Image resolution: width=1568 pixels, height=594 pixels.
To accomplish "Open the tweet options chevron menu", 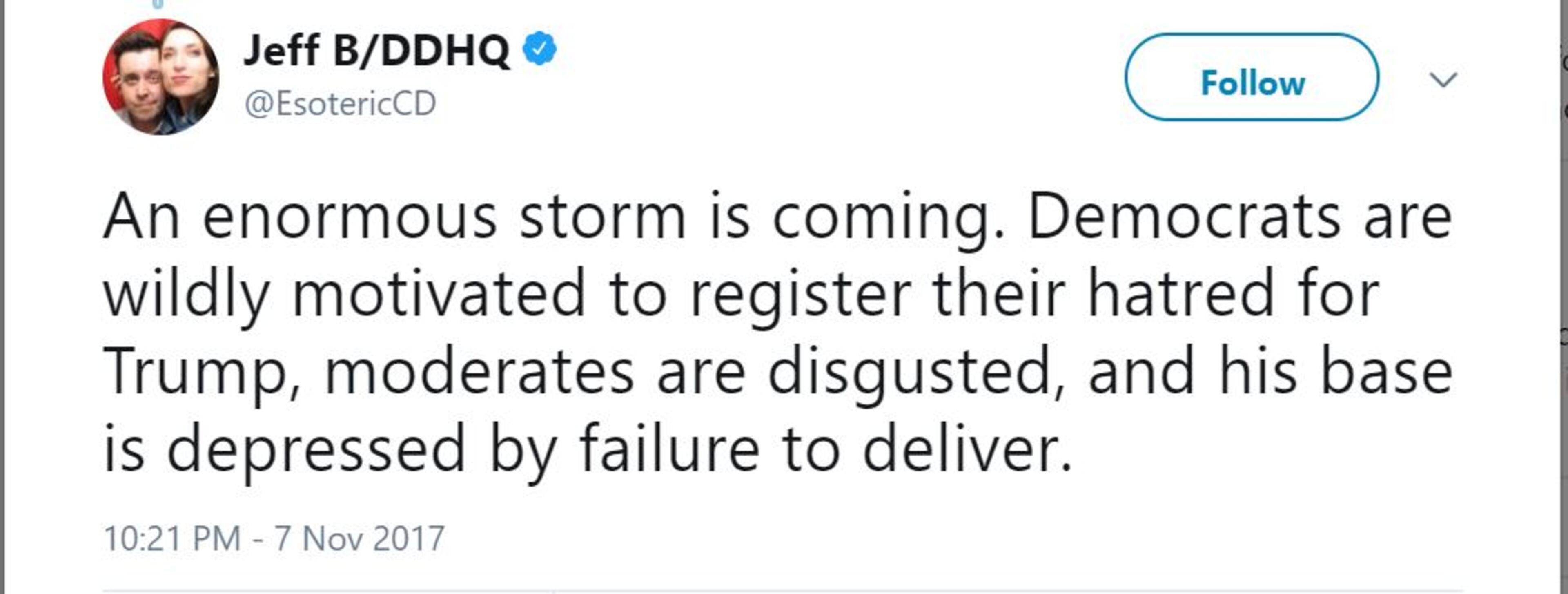I will (1443, 79).
